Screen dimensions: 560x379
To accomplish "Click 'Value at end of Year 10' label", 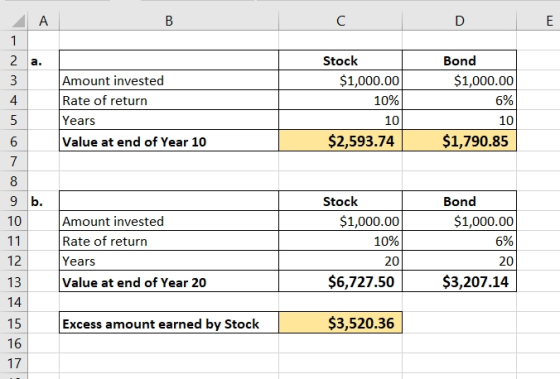I will (x=134, y=142).
